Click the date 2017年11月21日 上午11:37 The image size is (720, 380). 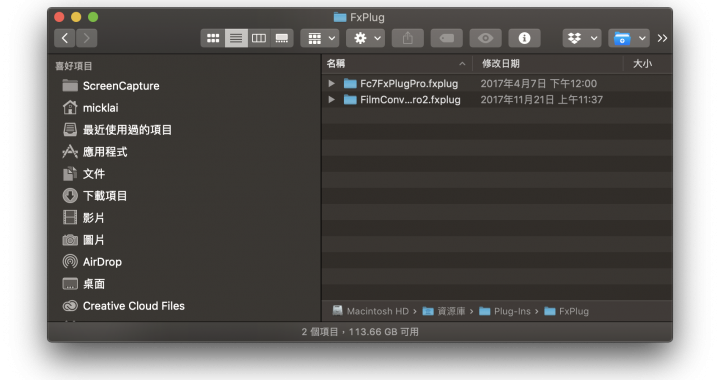point(542,100)
